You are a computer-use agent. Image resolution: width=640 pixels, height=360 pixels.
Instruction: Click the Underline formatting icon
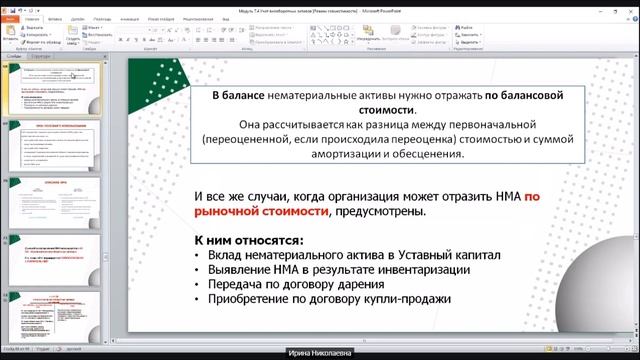click(x=136, y=40)
